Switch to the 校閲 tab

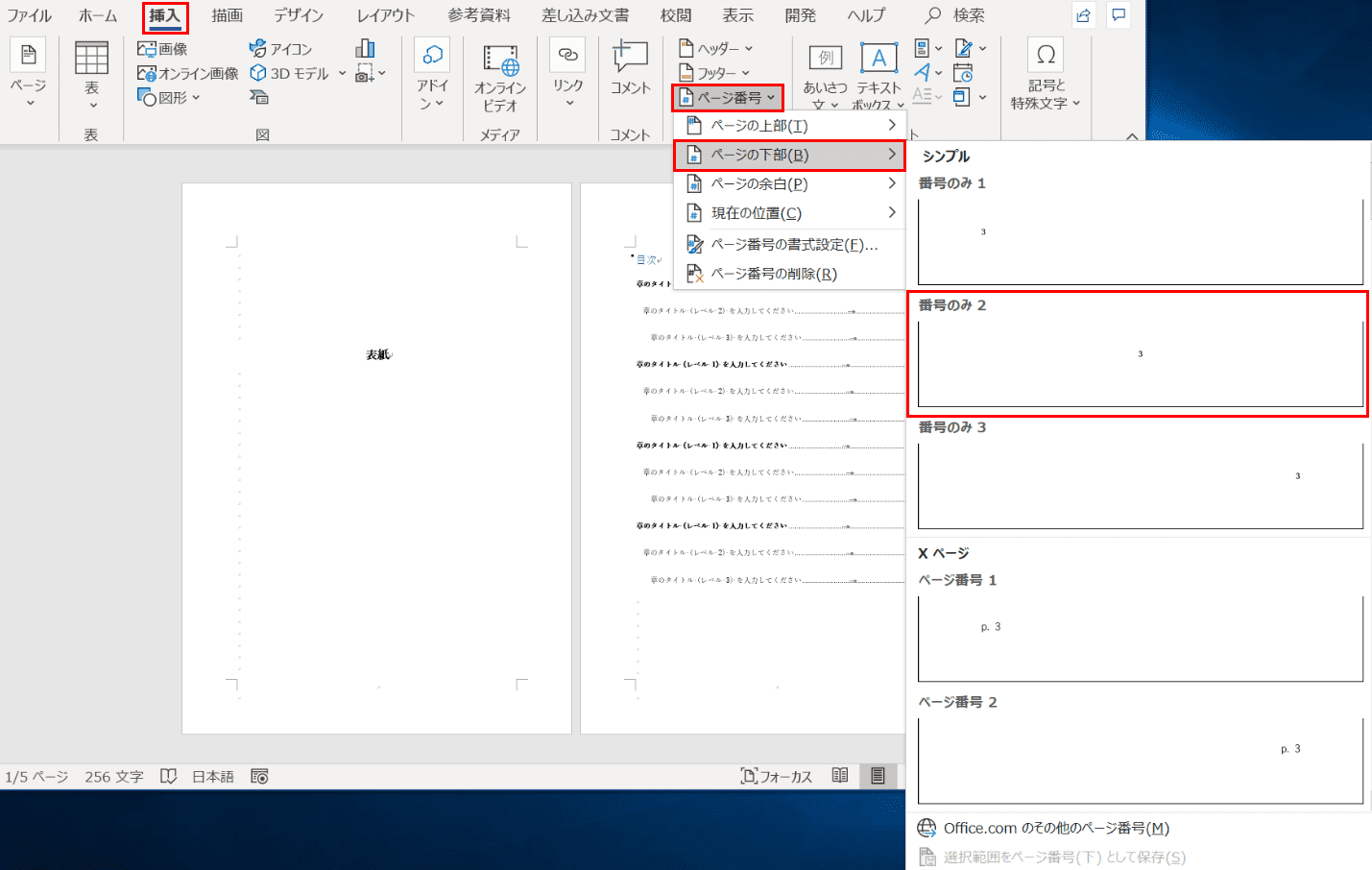(676, 15)
